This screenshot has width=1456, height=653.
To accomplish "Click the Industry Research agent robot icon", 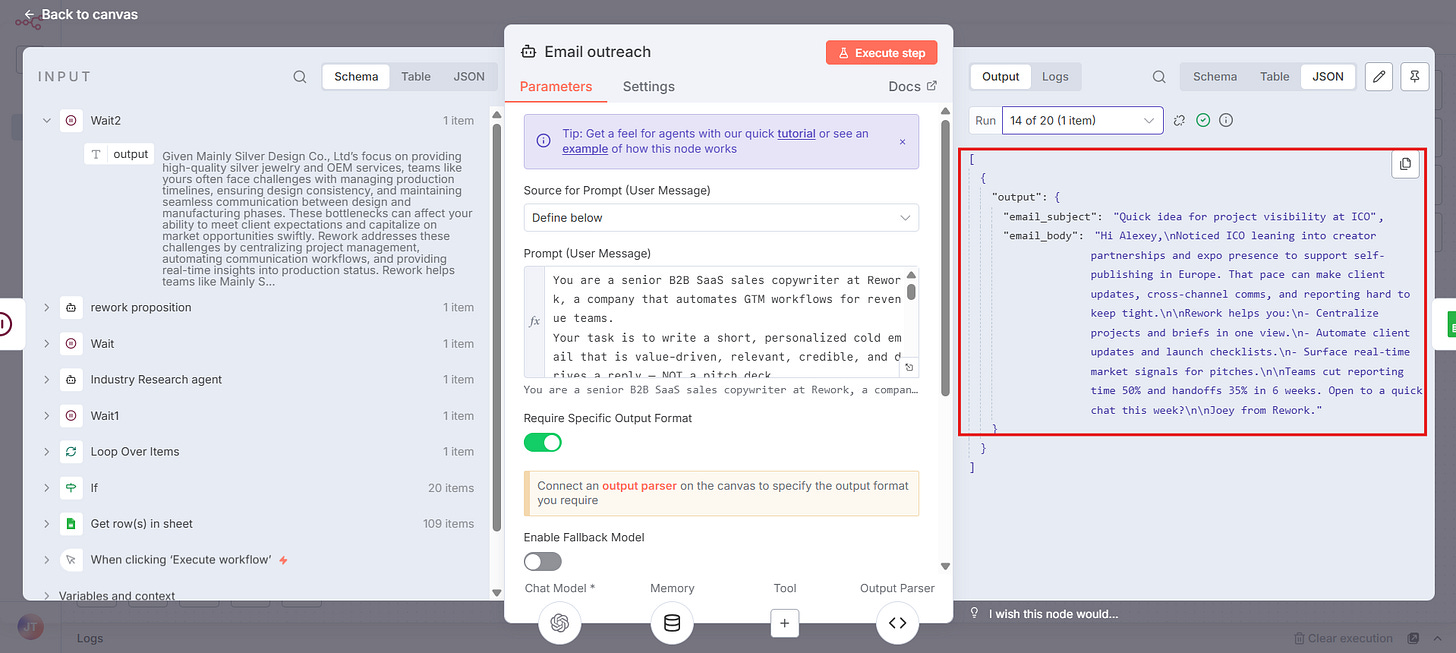I will (x=71, y=379).
